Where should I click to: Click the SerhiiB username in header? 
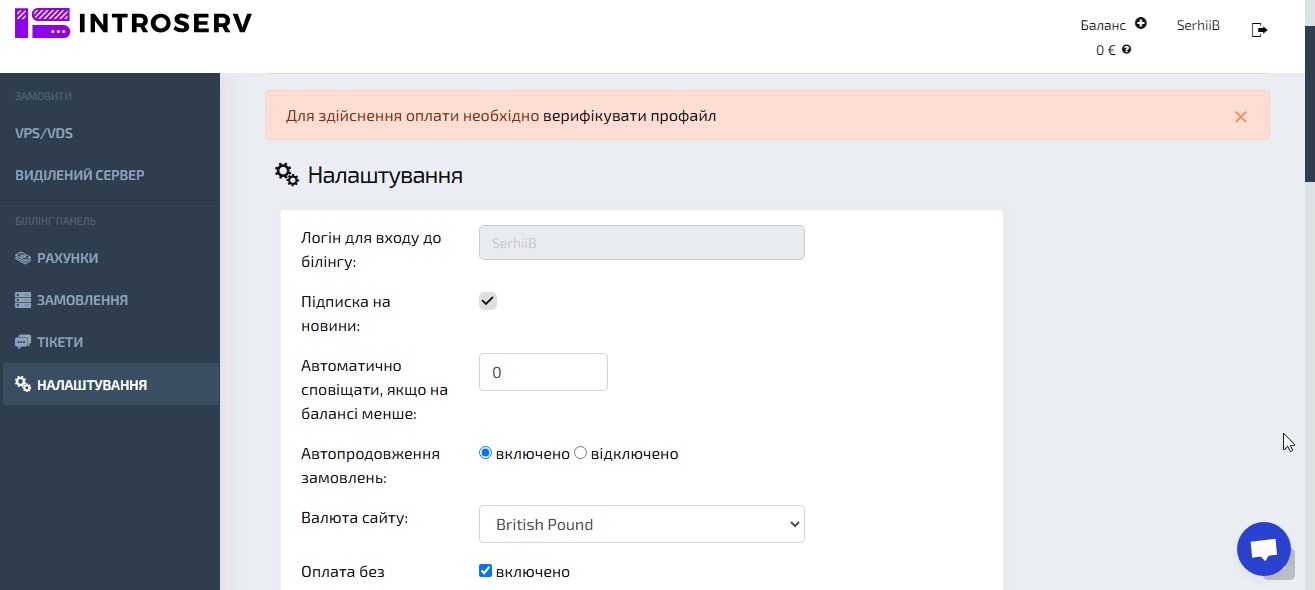pyautogui.click(x=1198, y=26)
